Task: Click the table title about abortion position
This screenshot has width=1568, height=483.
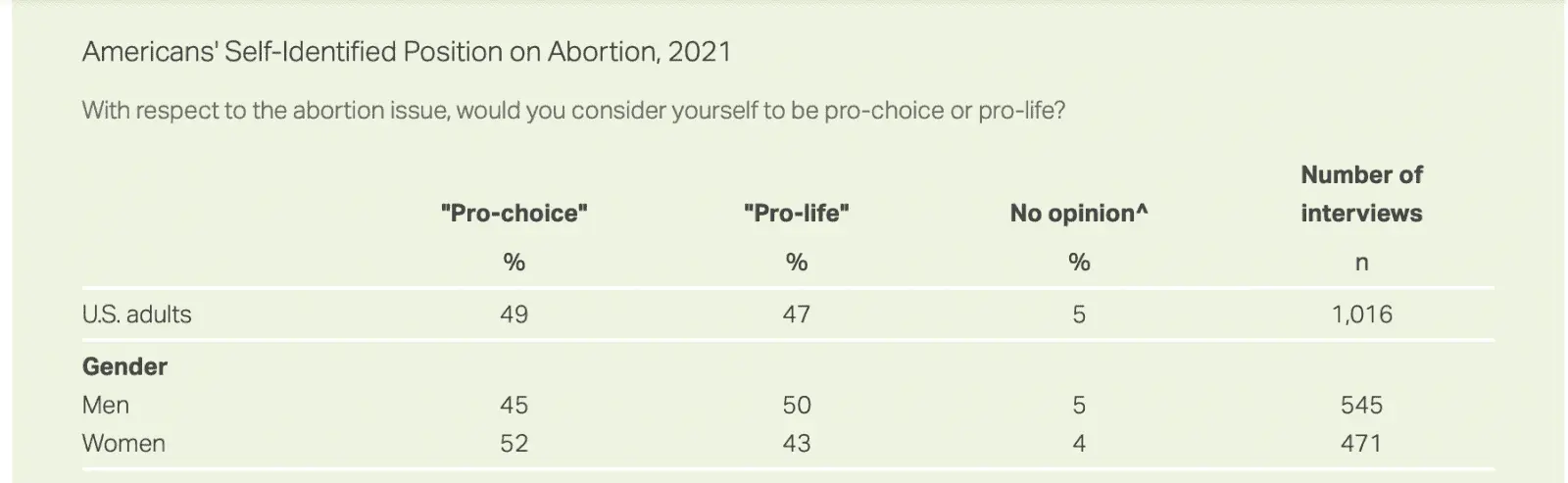Action: tap(407, 52)
